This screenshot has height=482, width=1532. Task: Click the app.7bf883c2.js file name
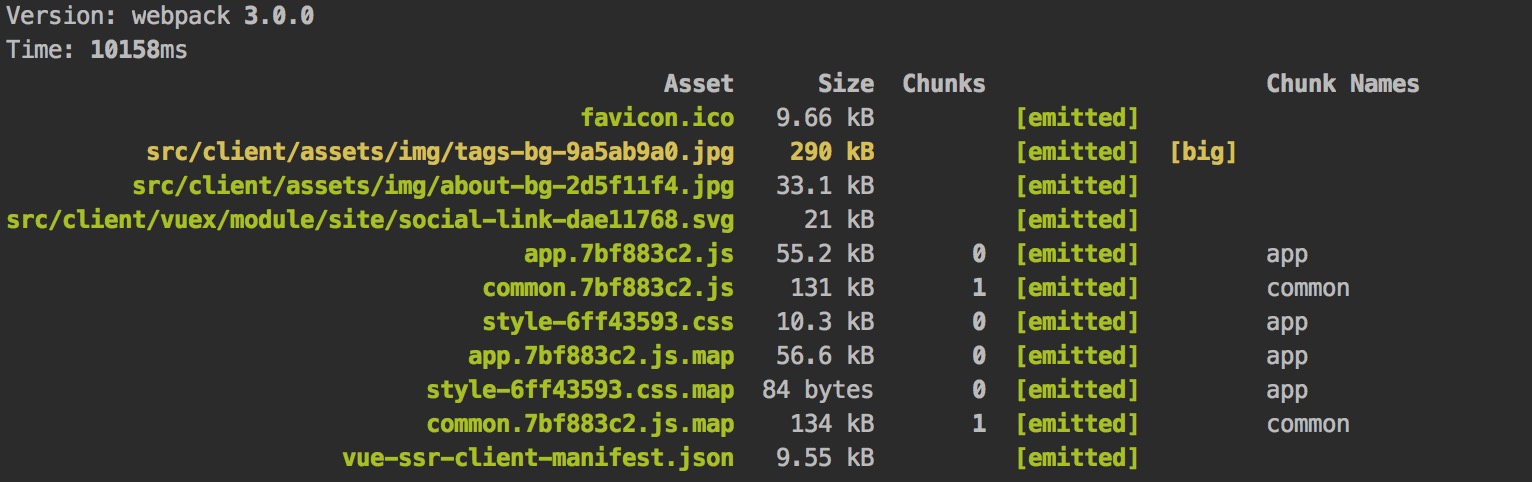(x=628, y=254)
